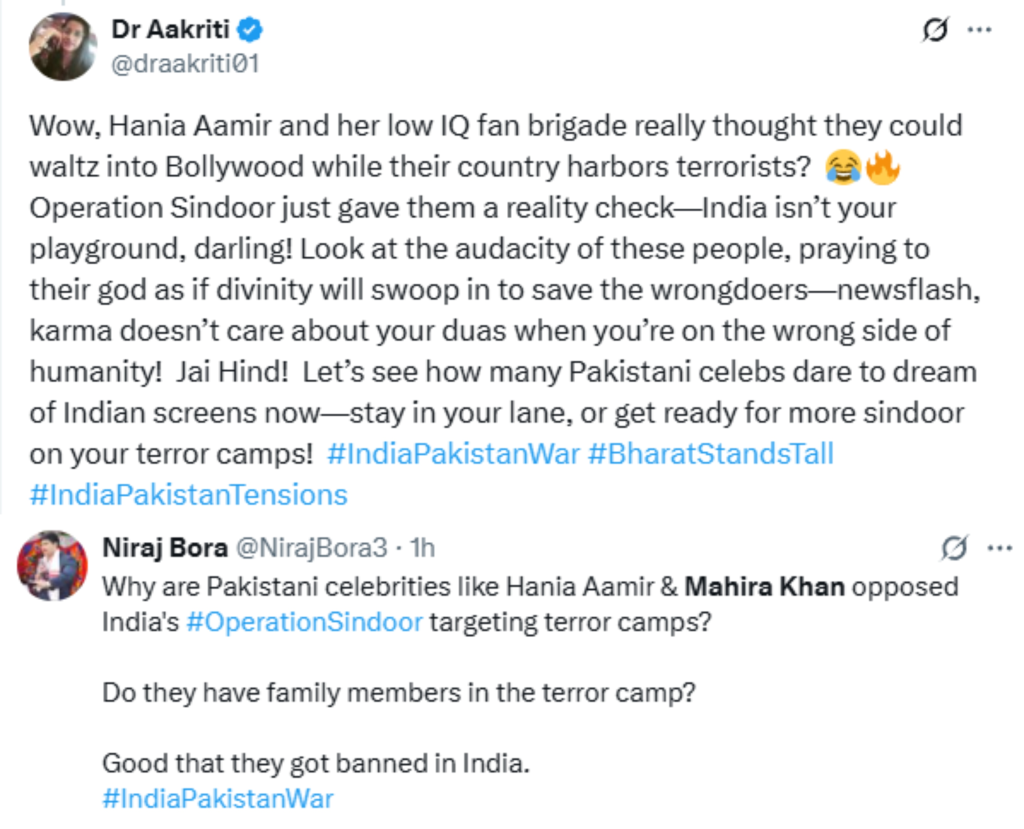Open Dr Aakriti's profile picture
Screen dimensions: 1024x829
tap(64, 47)
